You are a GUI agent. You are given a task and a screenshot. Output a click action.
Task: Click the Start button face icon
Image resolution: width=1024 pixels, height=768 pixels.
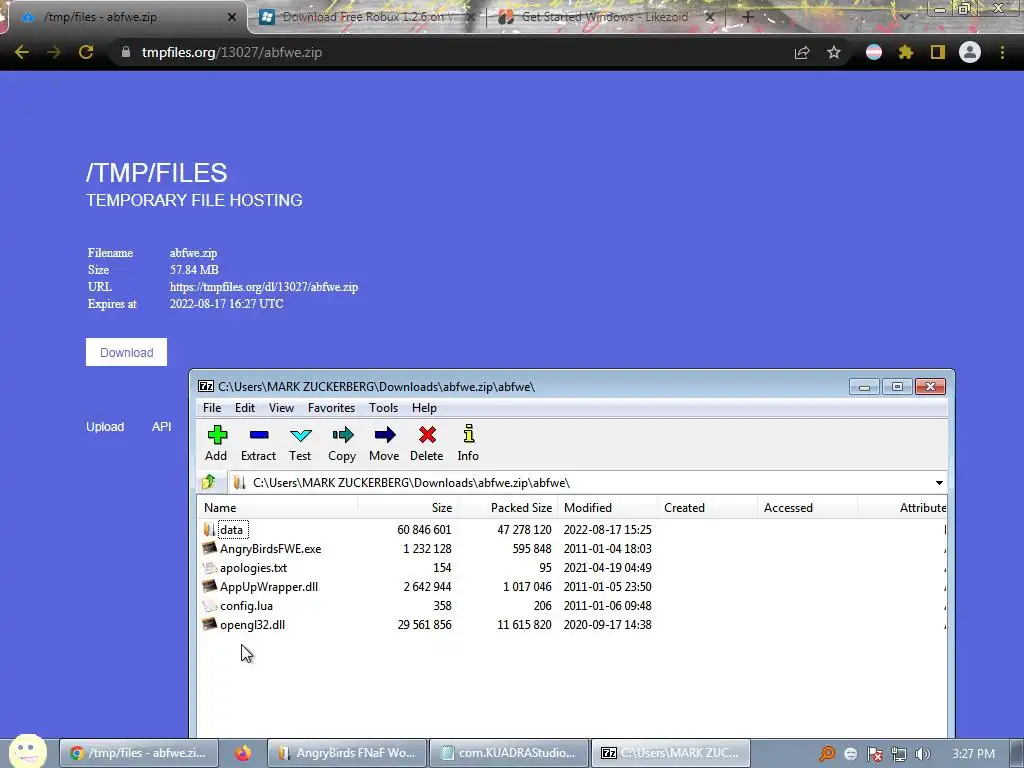tap(27, 752)
